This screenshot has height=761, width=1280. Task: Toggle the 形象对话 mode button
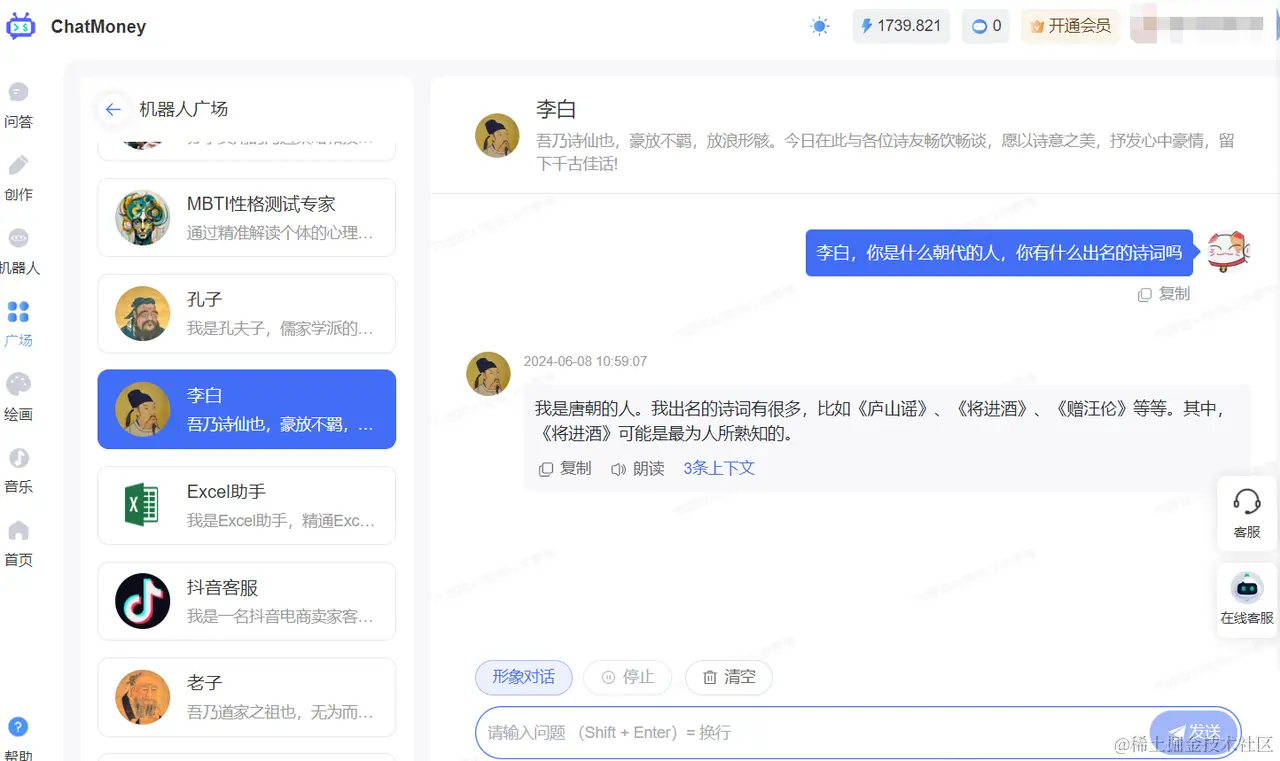point(524,677)
